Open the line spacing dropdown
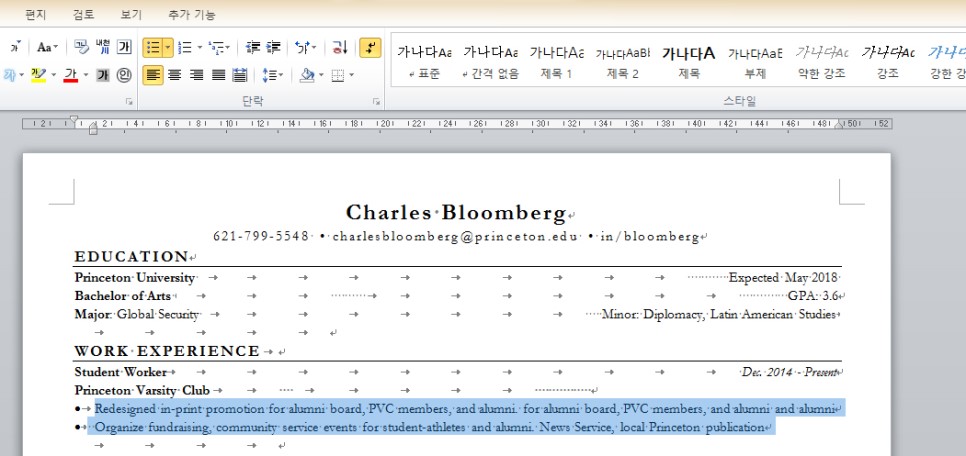 (271, 75)
